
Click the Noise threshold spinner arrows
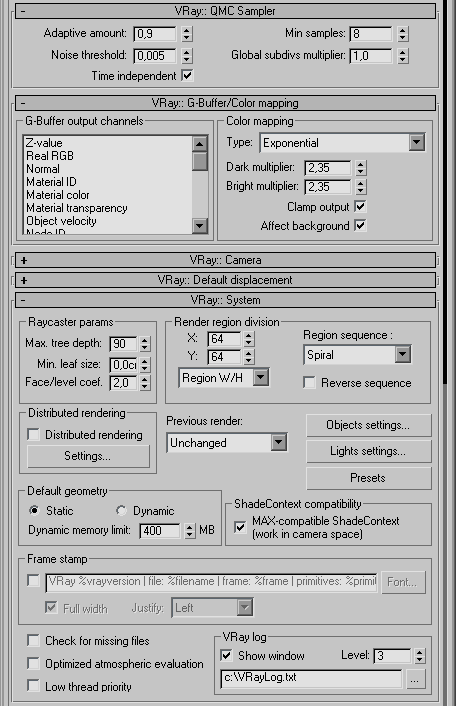187,56
